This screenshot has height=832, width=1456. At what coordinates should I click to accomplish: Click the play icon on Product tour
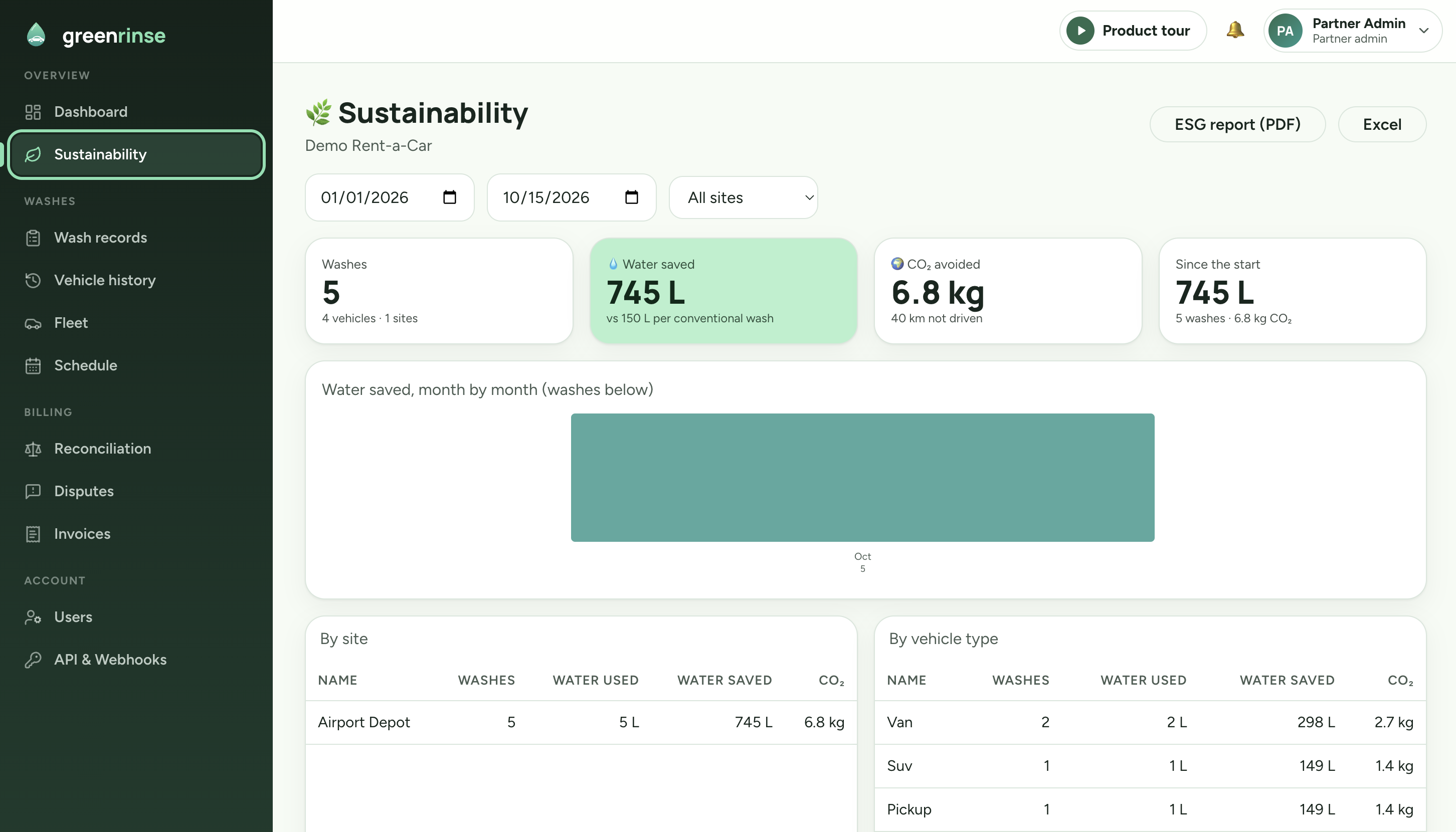[1080, 30]
